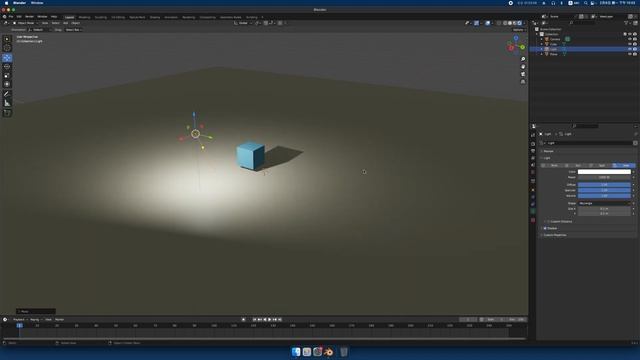Click the Specular slider
This screenshot has height=360, width=640.
point(604,190)
